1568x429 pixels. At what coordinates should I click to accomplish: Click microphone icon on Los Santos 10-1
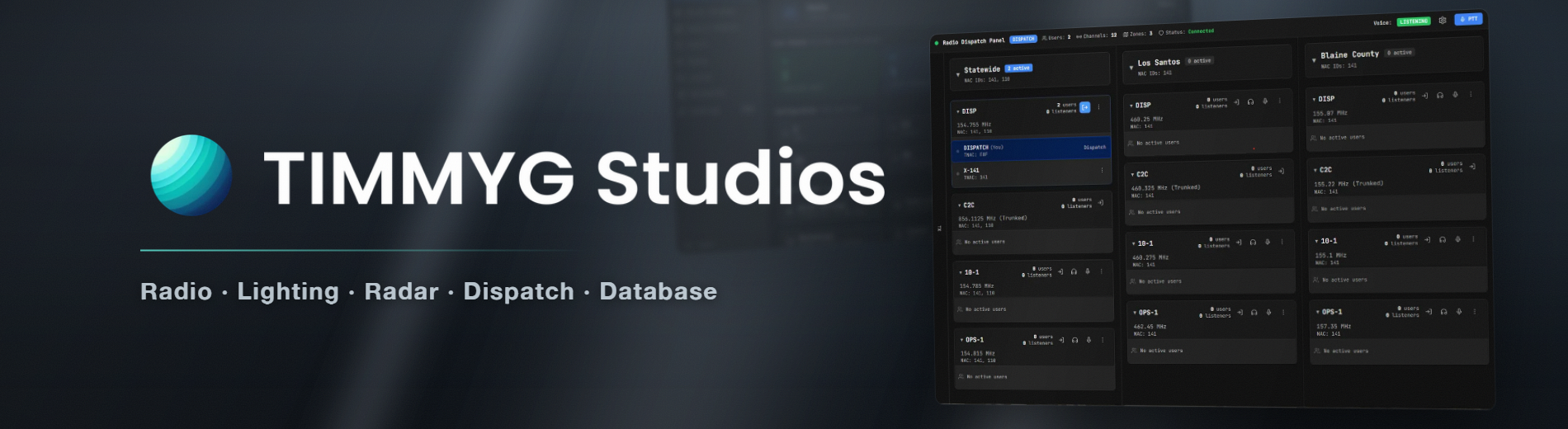coord(1268,242)
